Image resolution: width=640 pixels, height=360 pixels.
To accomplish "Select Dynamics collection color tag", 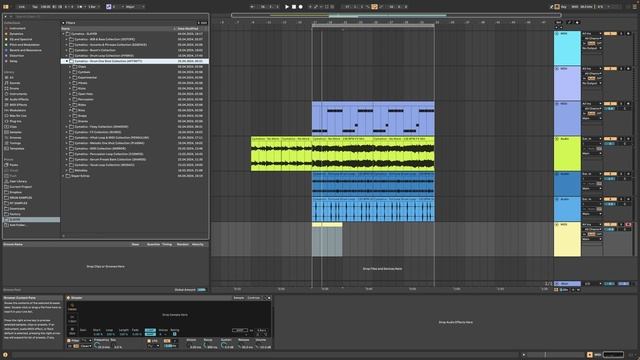I will 16,34.
